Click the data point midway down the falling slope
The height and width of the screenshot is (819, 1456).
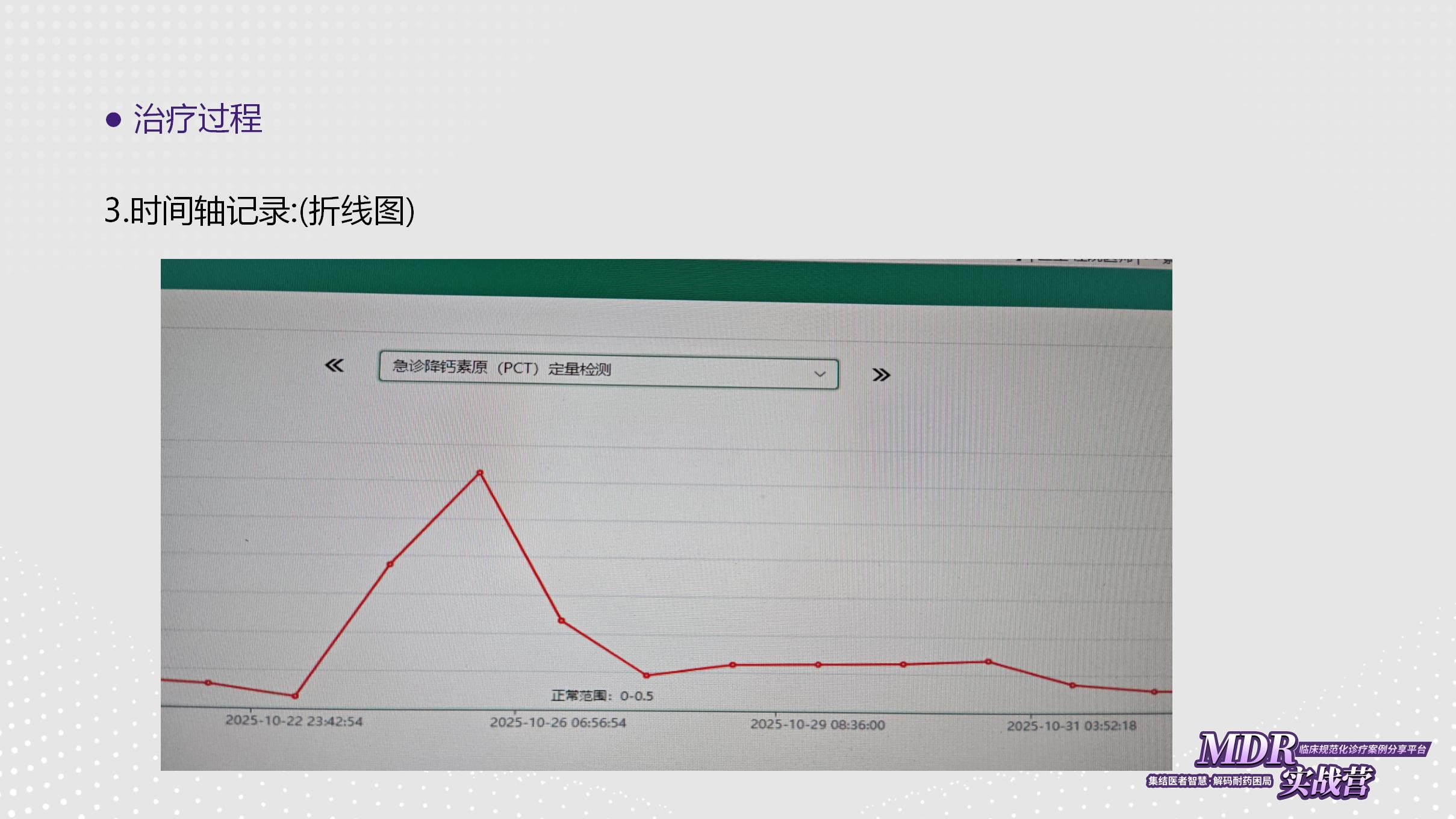pos(561,620)
